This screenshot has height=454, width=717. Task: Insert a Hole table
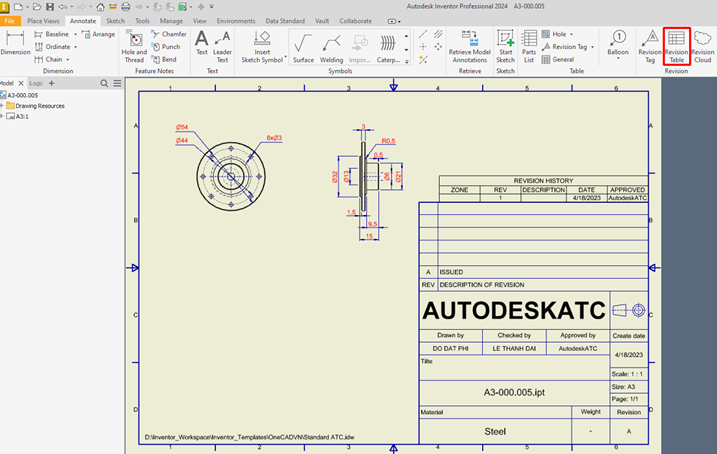point(554,34)
